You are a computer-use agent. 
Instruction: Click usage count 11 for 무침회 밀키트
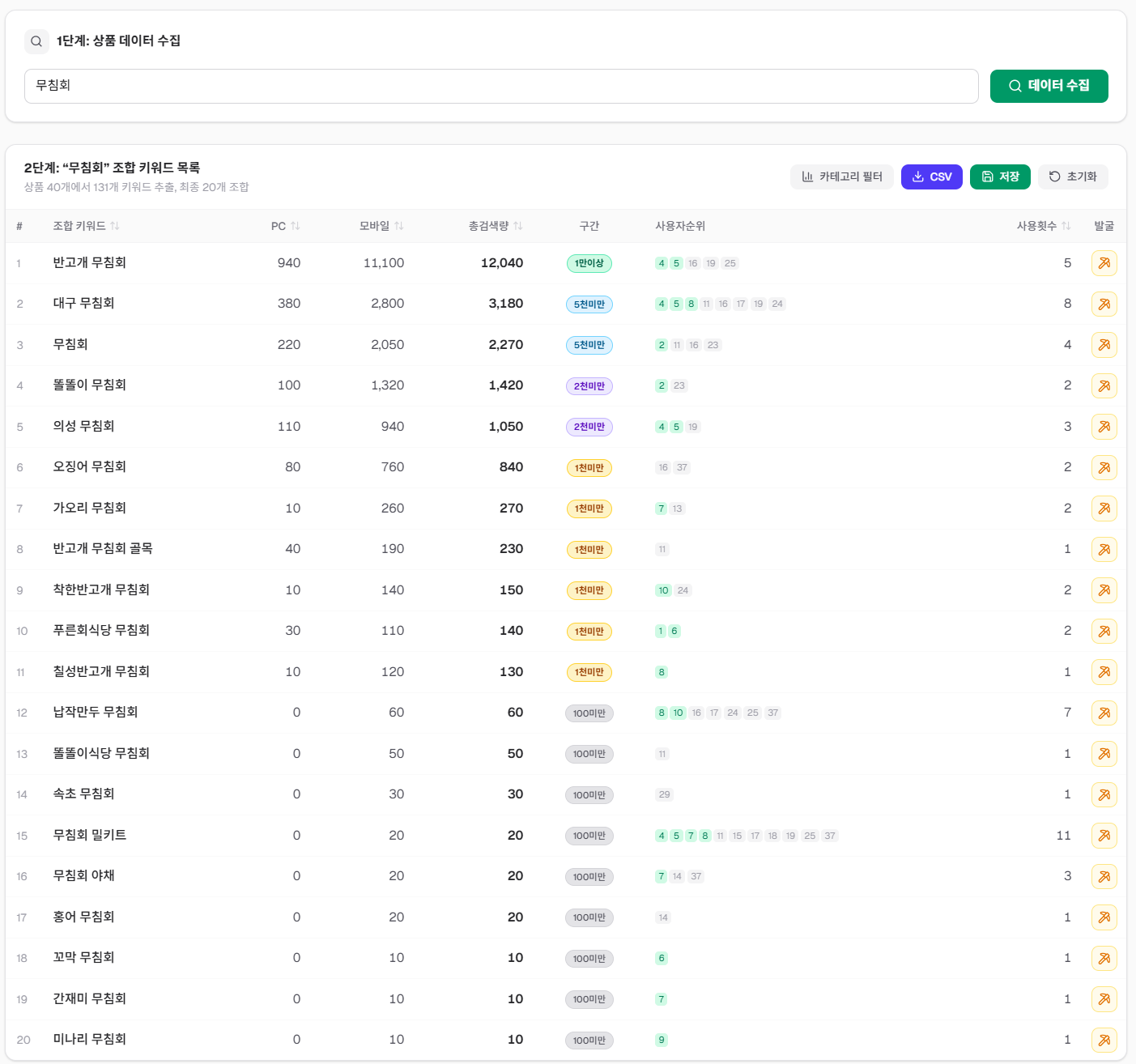pyautogui.click(x=1064, y=836)
